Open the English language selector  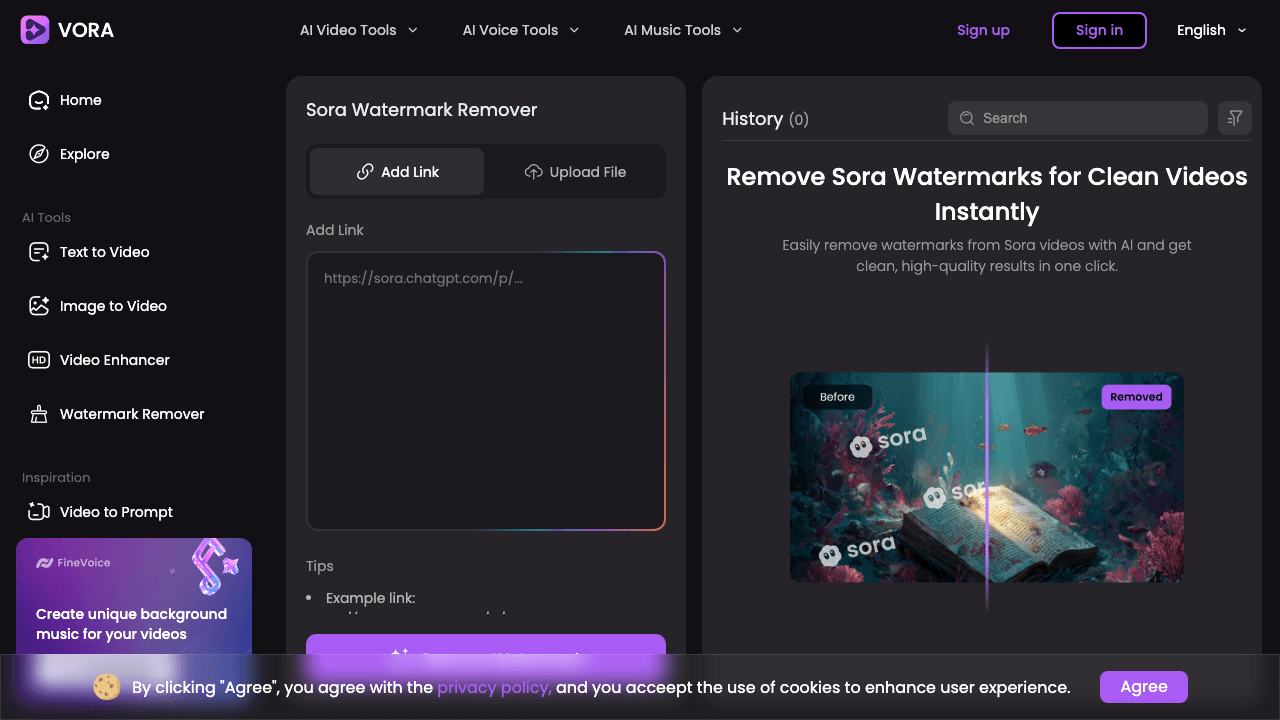click(x=1210, y=30)
